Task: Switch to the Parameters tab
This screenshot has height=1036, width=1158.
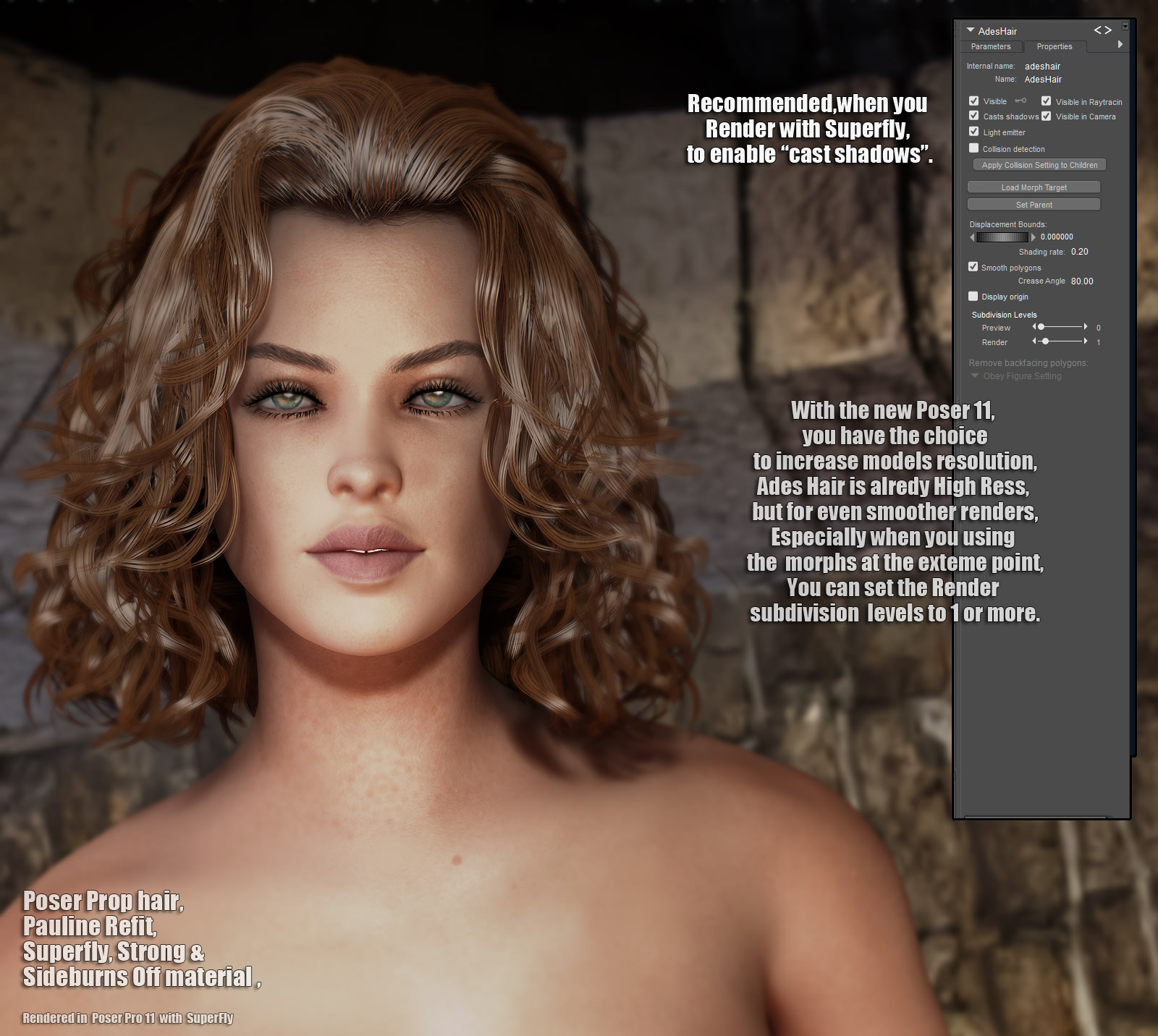Action: click(x=991, y=46)
